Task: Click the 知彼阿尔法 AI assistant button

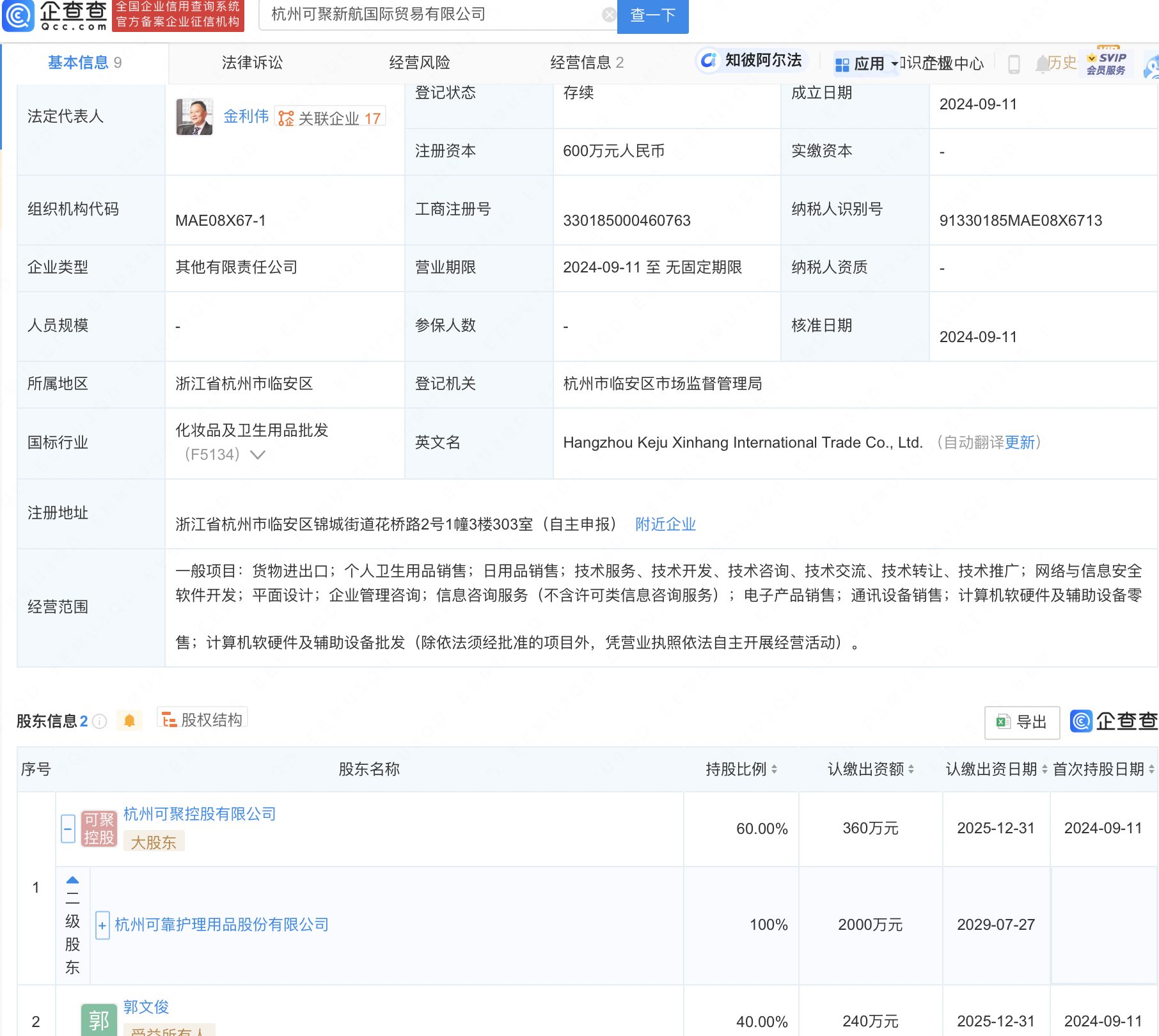Action: pos(752,61)
